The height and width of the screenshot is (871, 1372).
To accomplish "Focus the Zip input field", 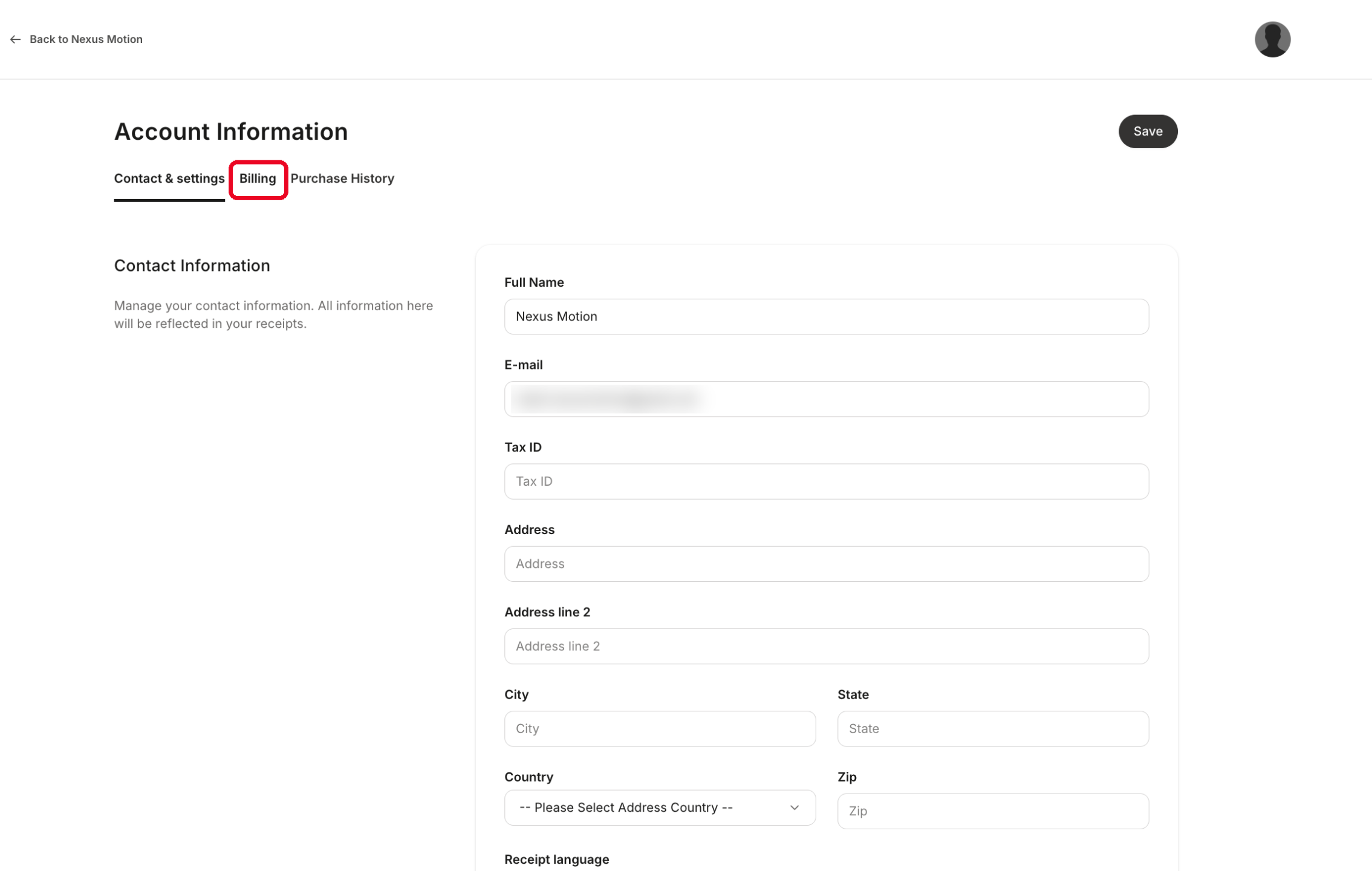I will [x=992, y=811].
